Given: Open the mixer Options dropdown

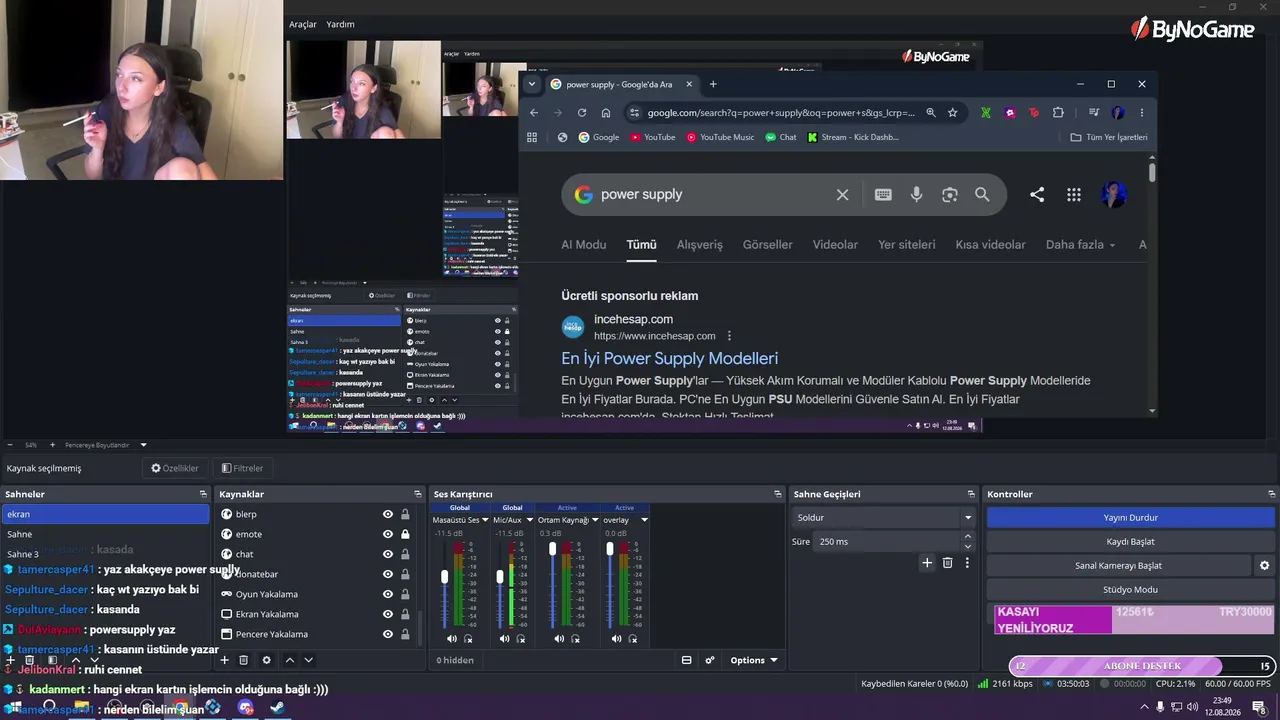Looking at the screenshot, I should (x=754, y=660).
